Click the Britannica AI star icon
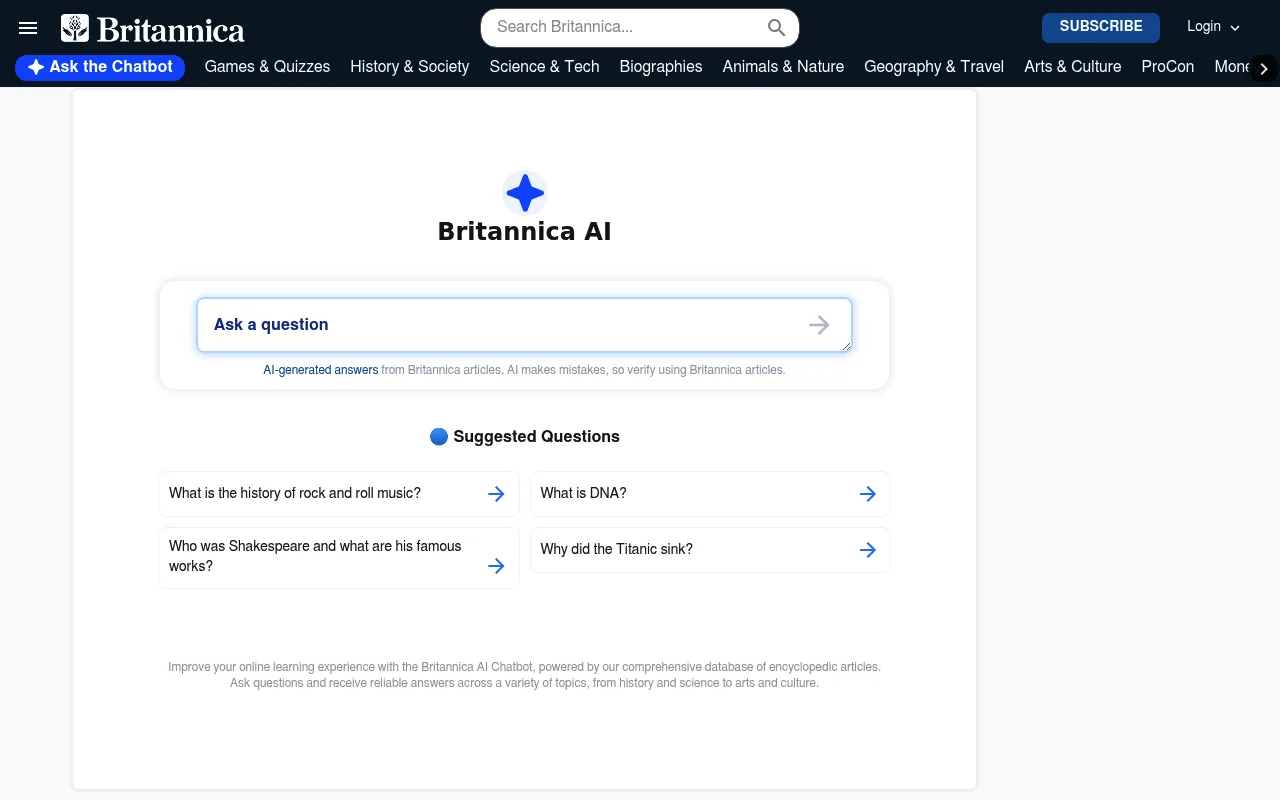 [524, 193]
